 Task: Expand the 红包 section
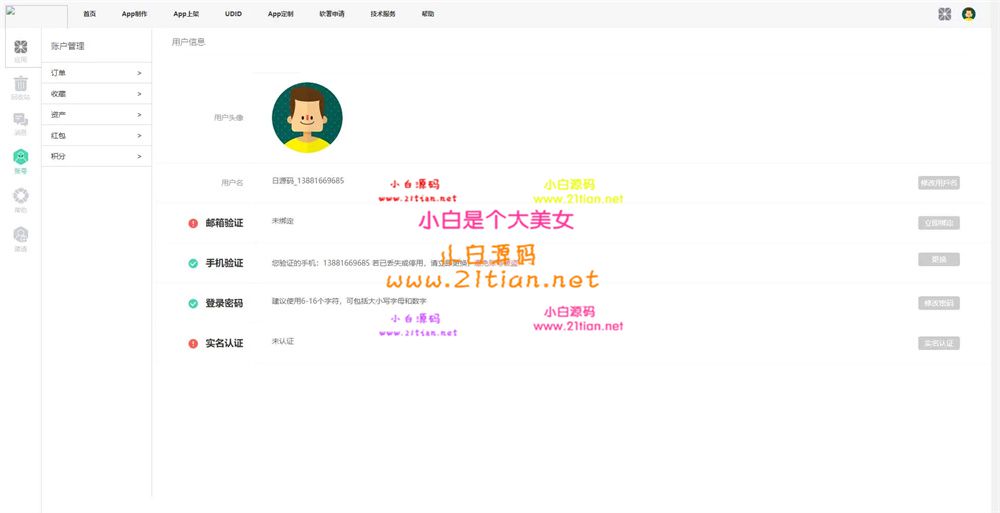[x=96, y=135]
